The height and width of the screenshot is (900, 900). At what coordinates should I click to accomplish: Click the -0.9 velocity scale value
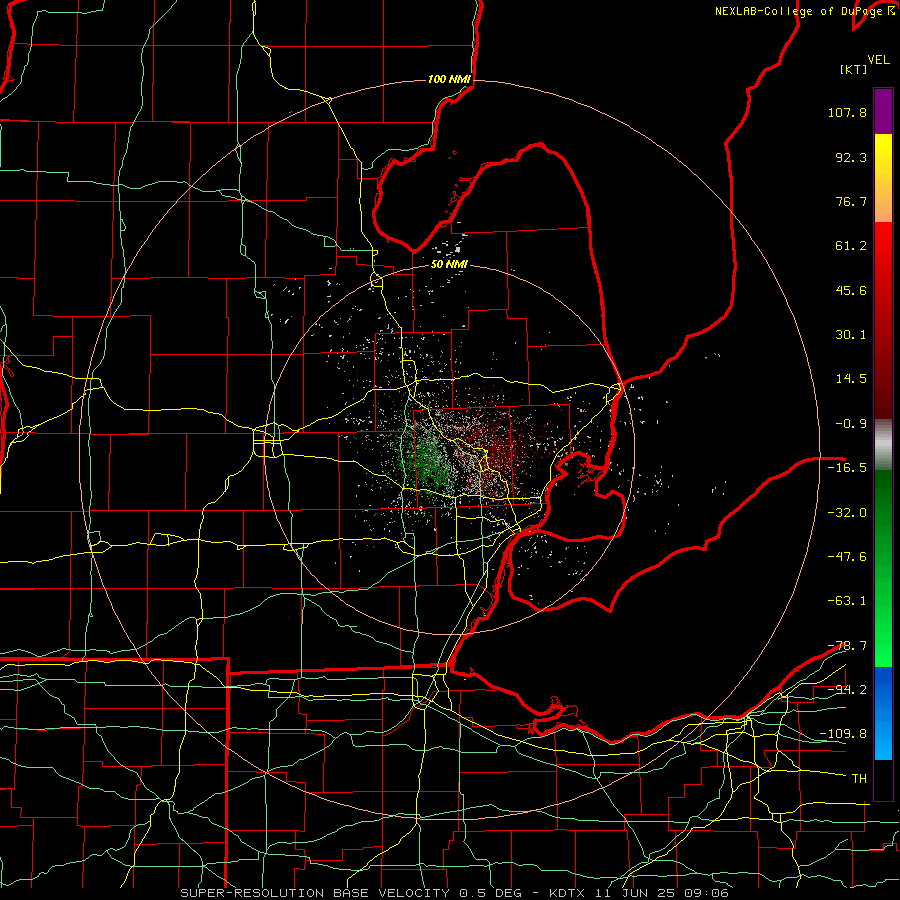coord(851,424)
